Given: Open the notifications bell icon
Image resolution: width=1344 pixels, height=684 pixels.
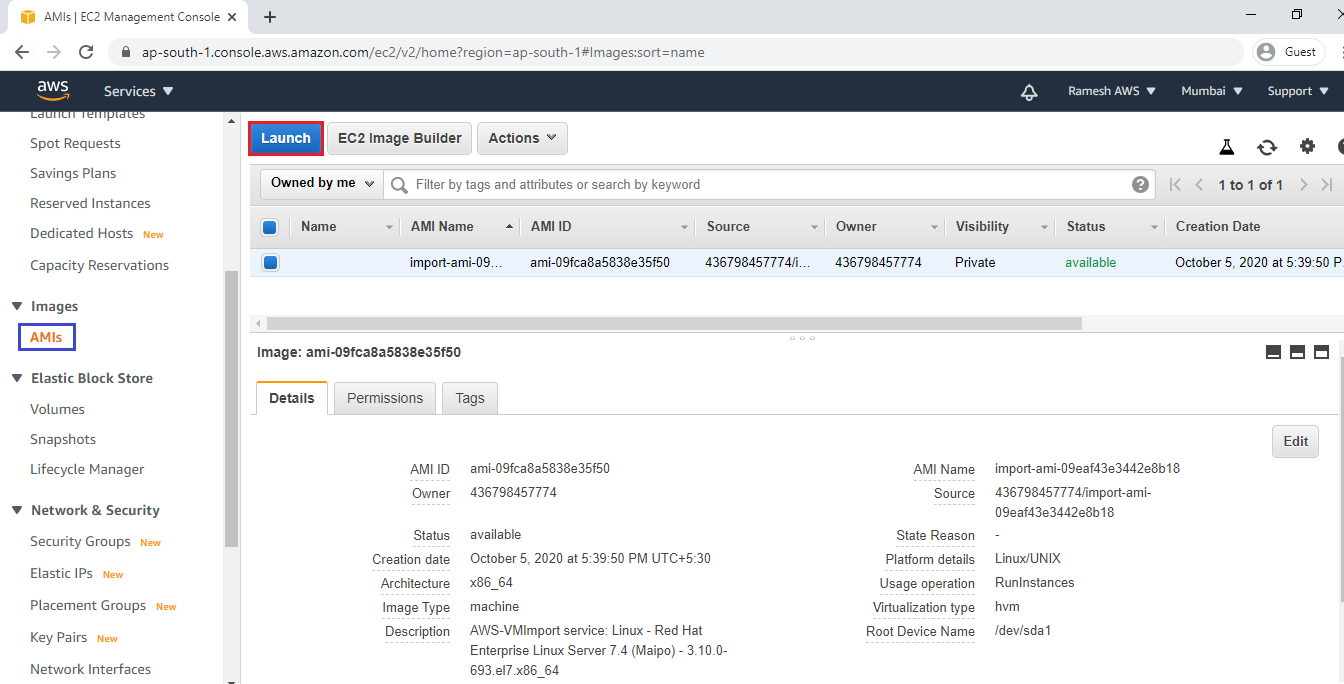Looking at the screenshot, I should tap(1029, 91).
